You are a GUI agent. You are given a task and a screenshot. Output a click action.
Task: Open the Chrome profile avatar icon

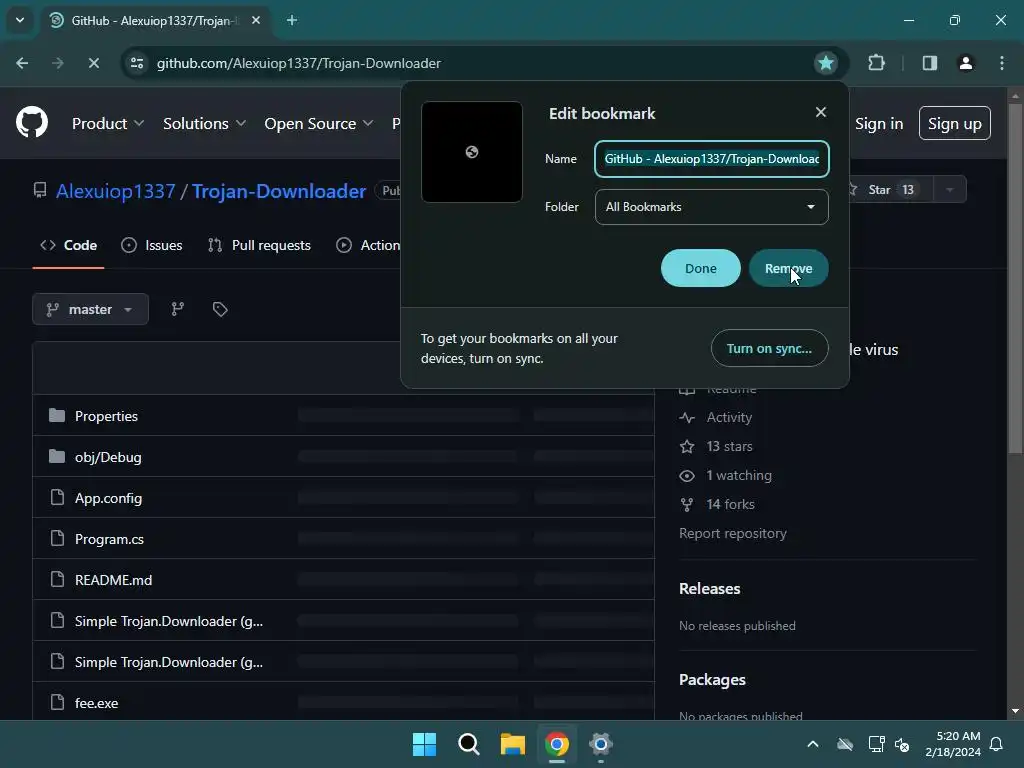click(x=965, y=63)
